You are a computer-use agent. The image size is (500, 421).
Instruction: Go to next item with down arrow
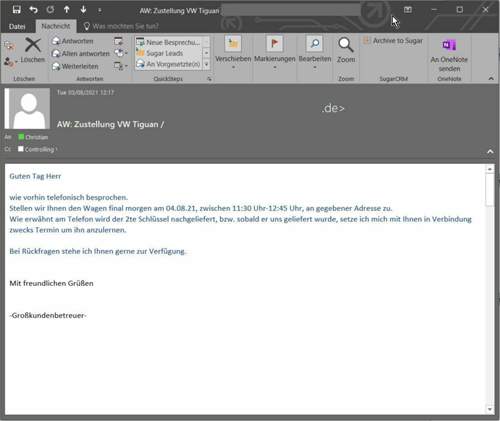point(83,10)
